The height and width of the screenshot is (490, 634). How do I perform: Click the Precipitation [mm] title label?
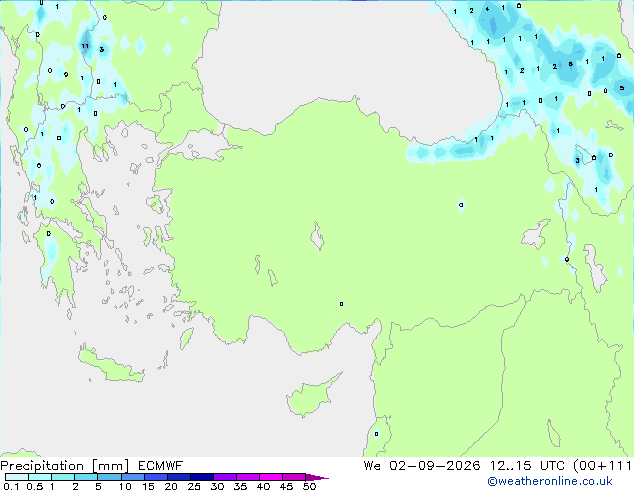tap(64, 466)
